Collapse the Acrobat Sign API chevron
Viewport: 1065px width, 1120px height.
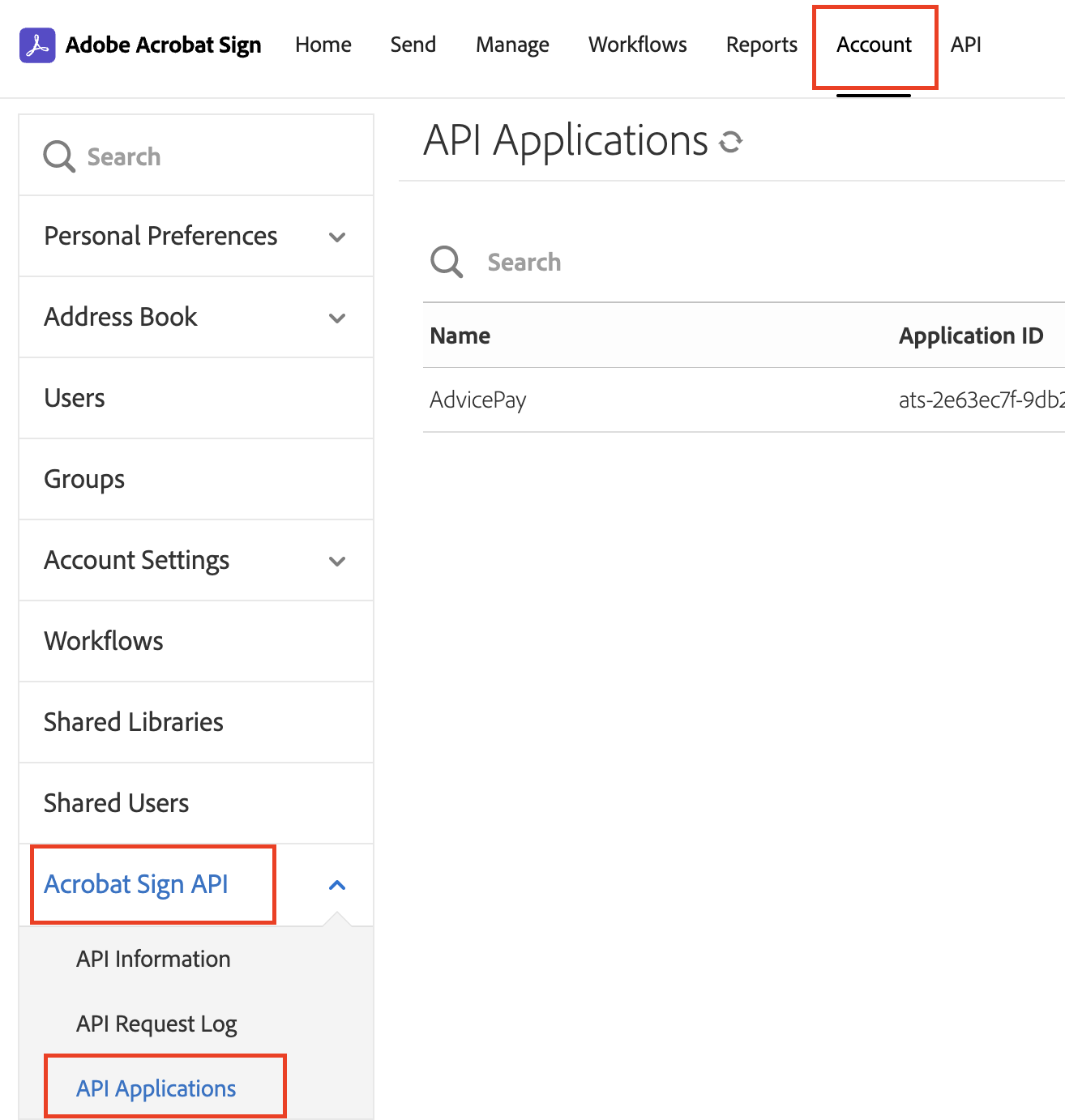(337, 885)
